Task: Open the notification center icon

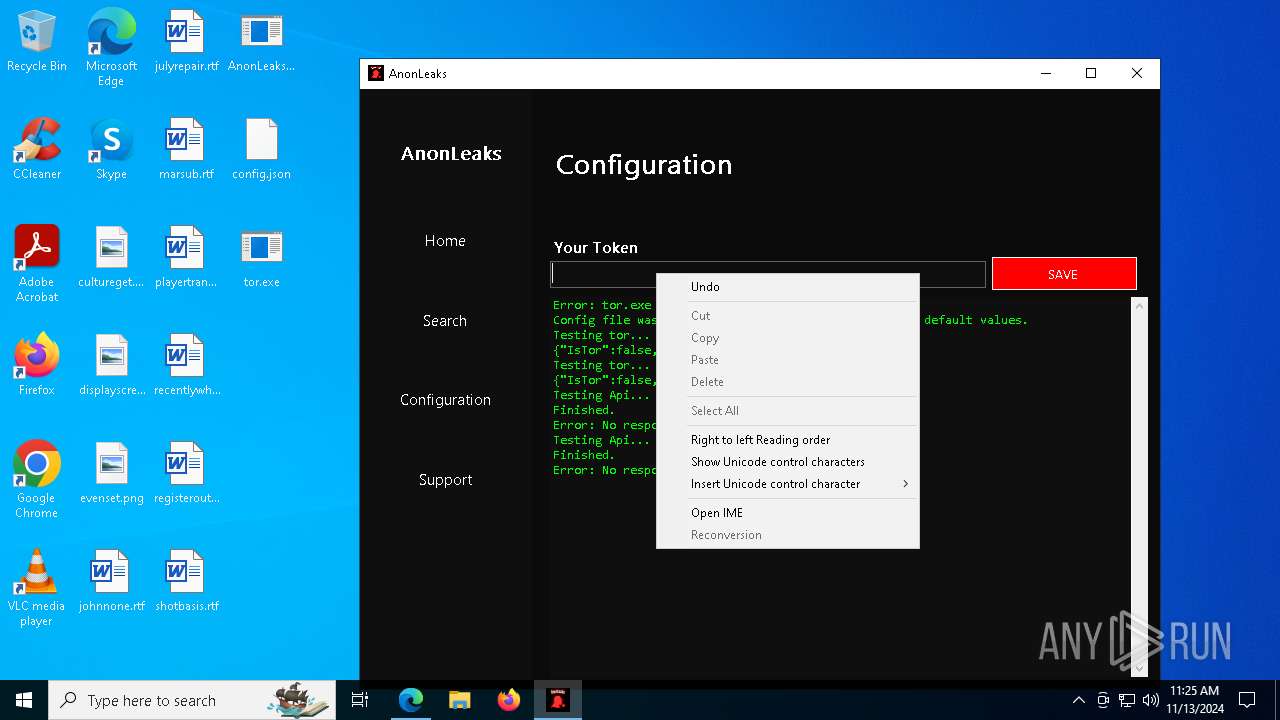Action: (x=1247, y=700)
